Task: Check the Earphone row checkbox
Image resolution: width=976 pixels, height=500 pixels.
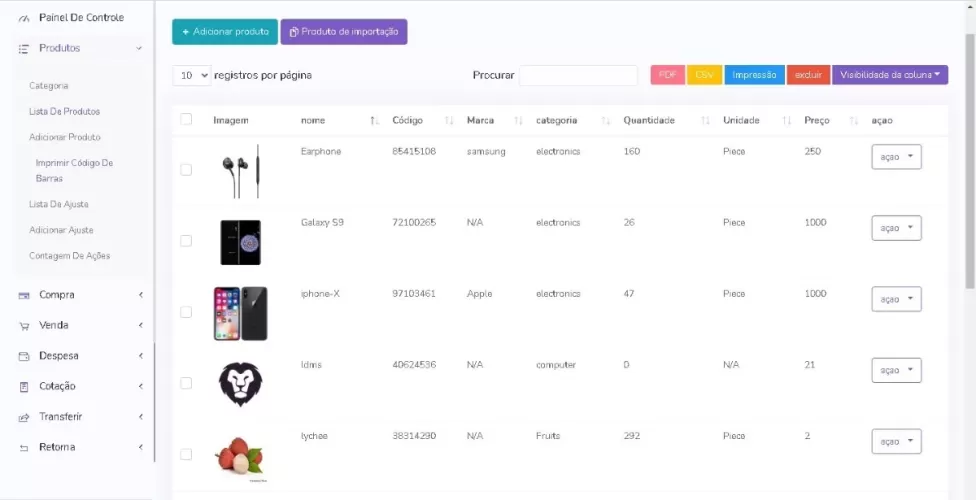Action: (186, 170)
